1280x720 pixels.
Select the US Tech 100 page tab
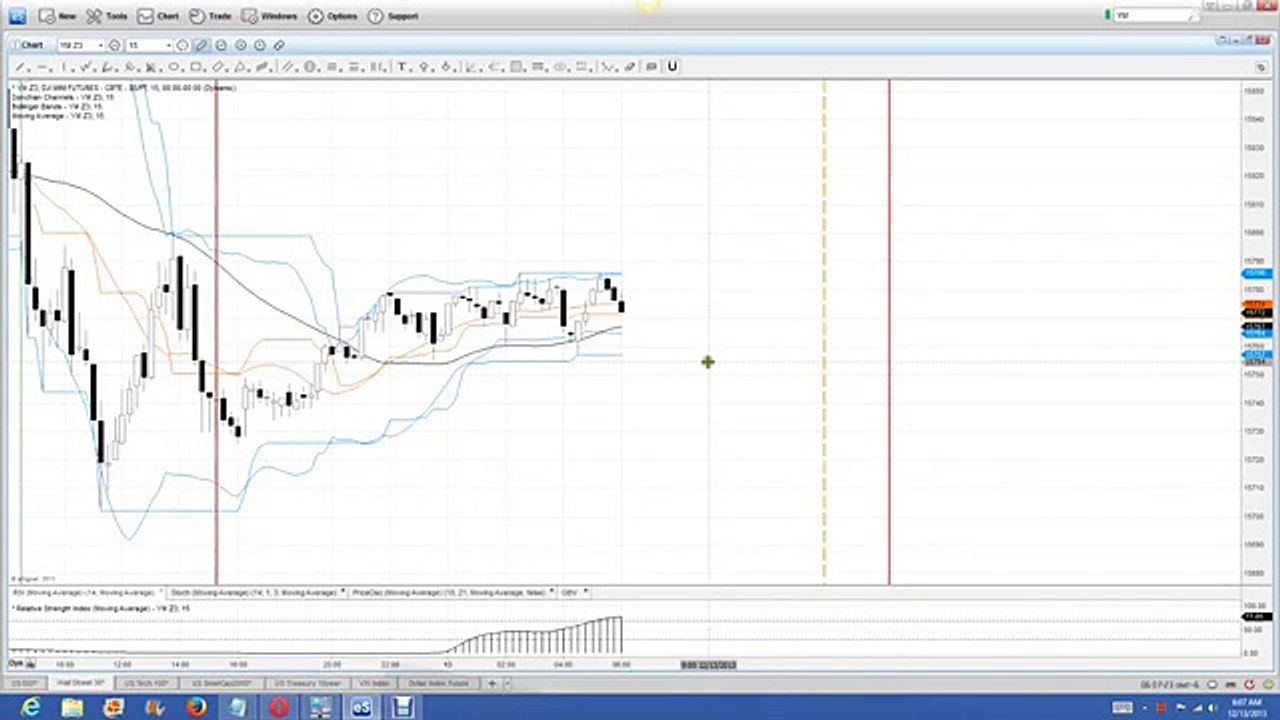[146, 683]
